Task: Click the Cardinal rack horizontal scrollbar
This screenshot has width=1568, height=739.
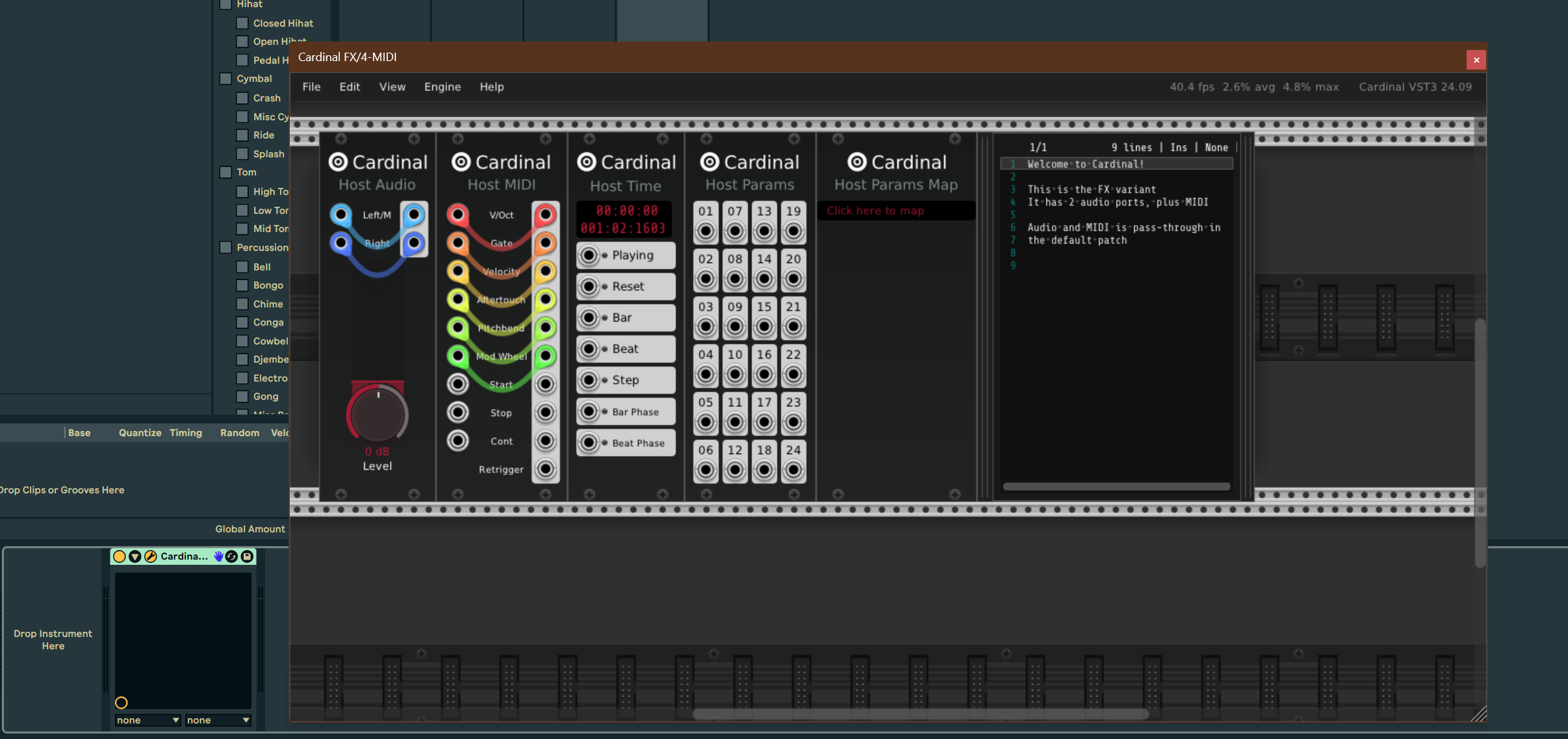Action: pos(920,714)
